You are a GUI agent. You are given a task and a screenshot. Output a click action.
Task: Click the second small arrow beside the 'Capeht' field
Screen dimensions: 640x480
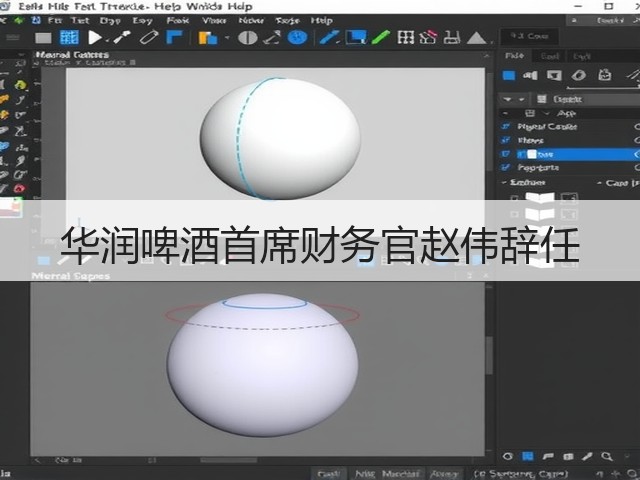point(521,99)
